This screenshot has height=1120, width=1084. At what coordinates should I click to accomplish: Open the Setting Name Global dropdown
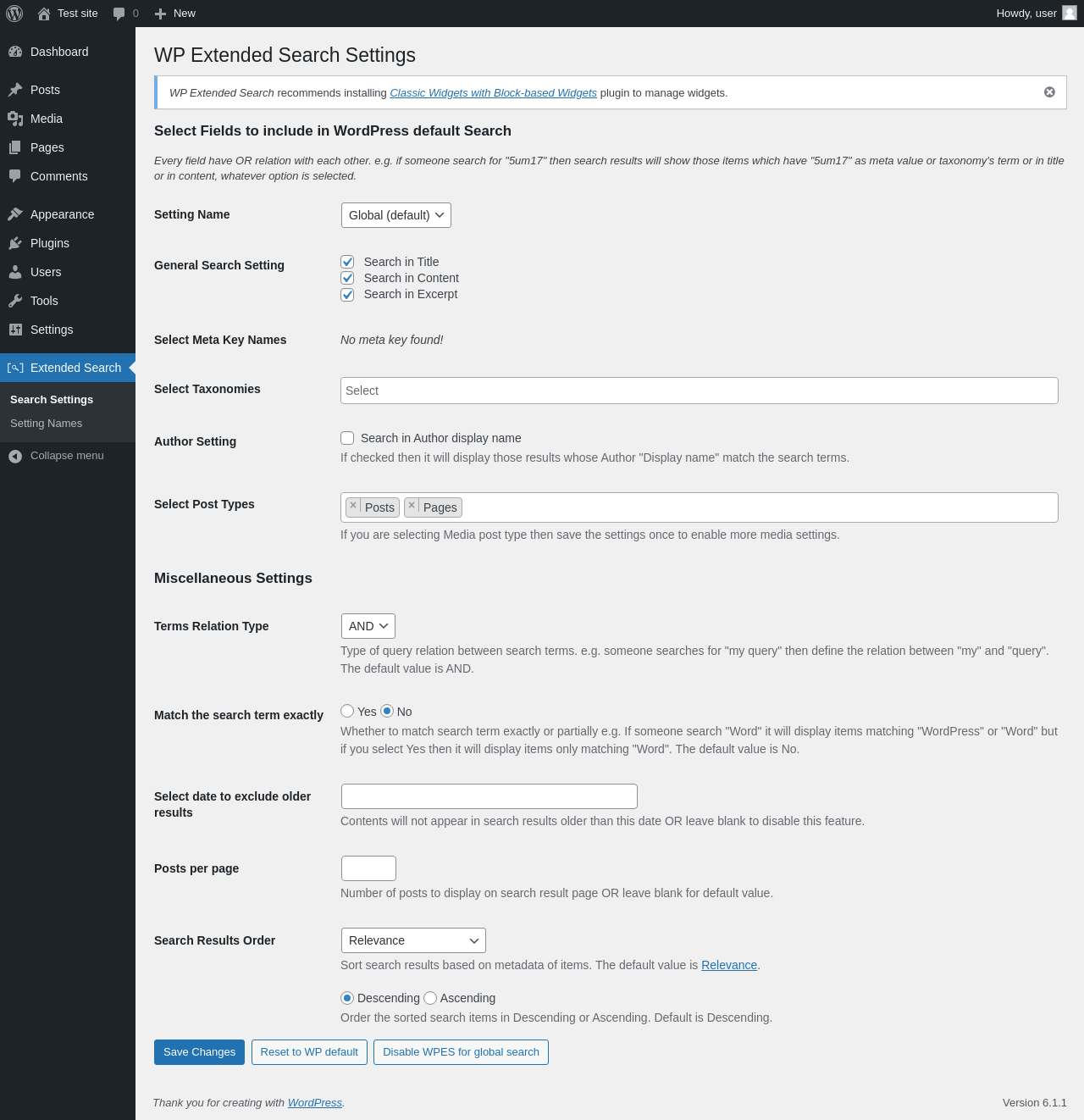[x=396, y=215]
